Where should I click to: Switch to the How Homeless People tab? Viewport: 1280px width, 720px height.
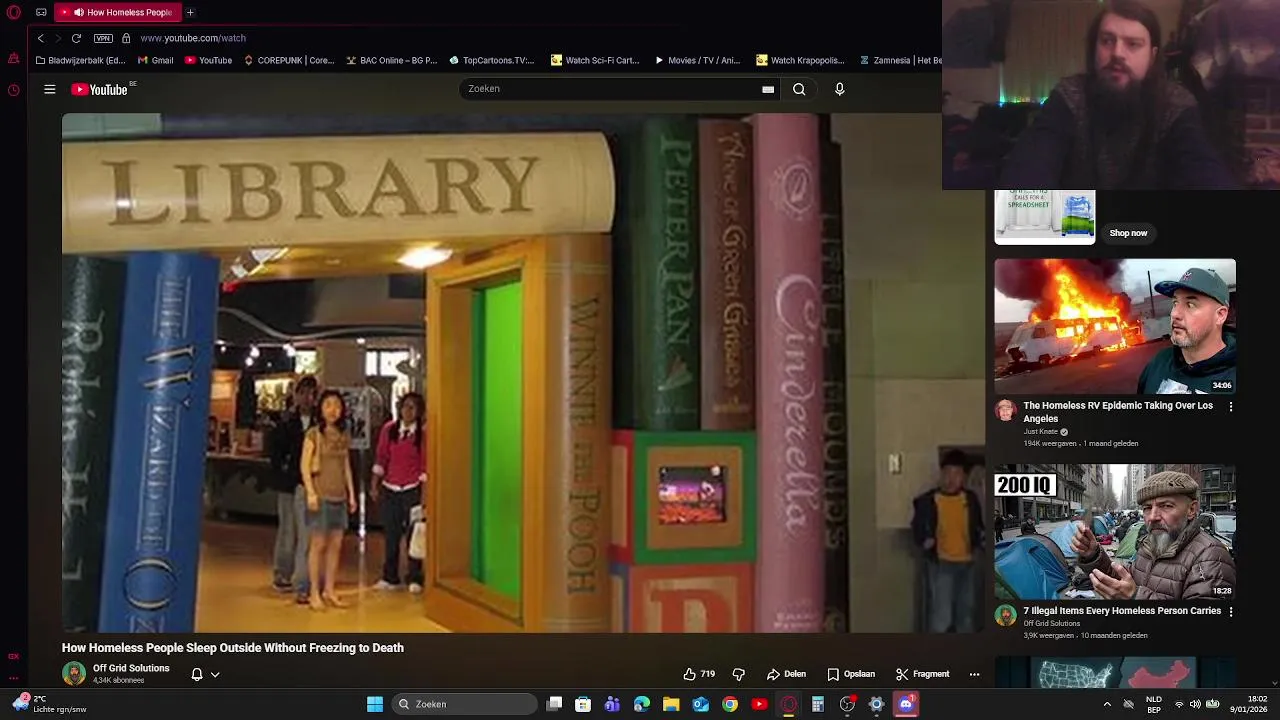coord(118,12)
